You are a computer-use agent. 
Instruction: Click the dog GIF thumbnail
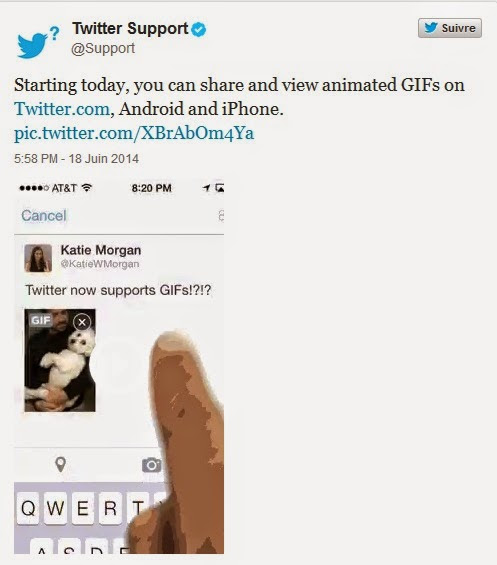coord(60,360)
